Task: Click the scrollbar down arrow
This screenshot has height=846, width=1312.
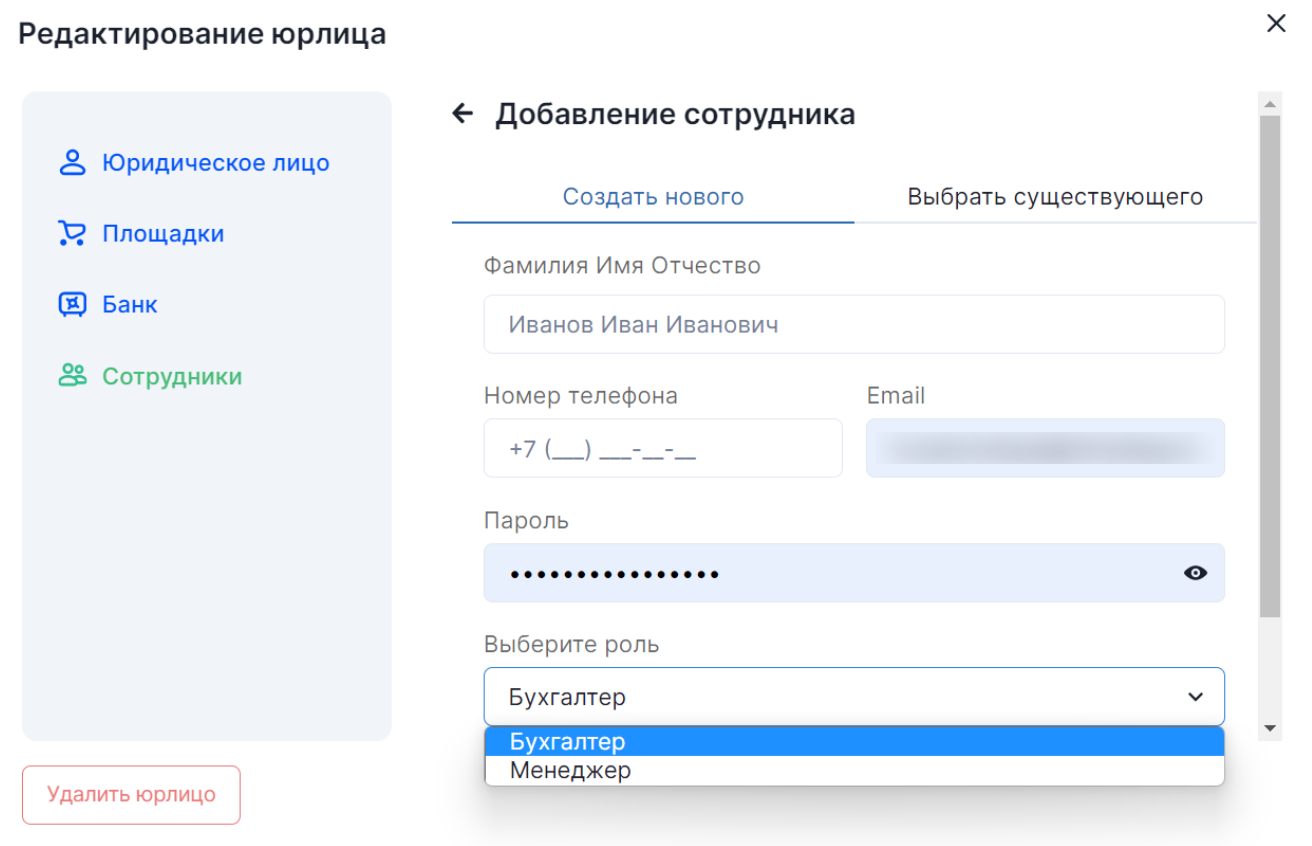Action: tap(1270, 729)
